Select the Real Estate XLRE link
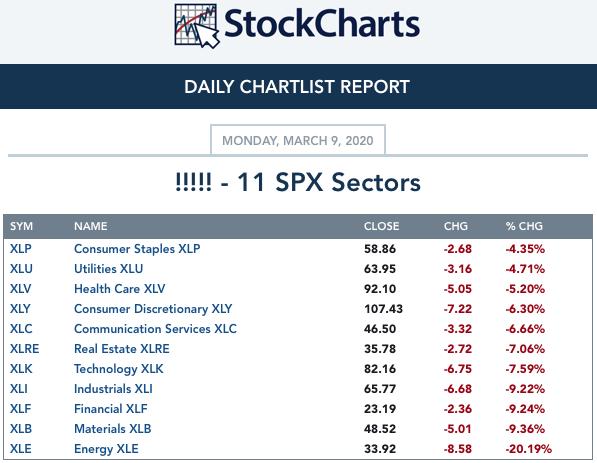 (x=122, y=349)
